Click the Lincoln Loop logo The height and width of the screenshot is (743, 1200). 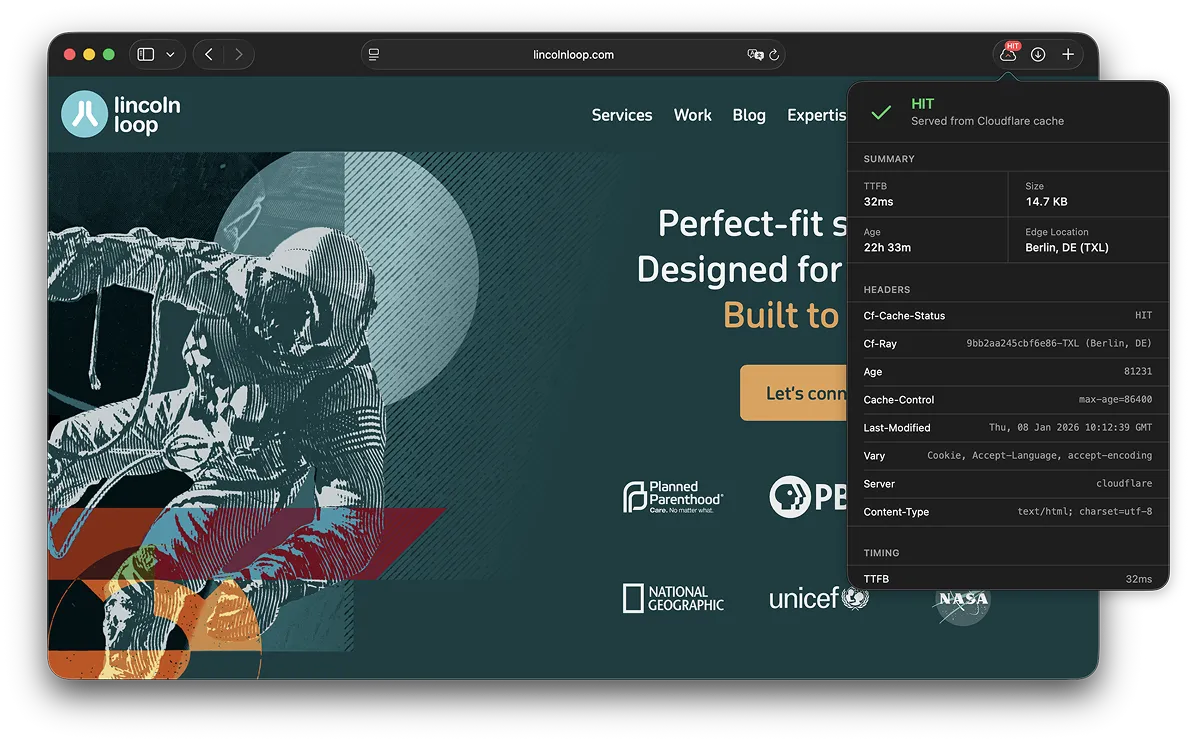121,114
